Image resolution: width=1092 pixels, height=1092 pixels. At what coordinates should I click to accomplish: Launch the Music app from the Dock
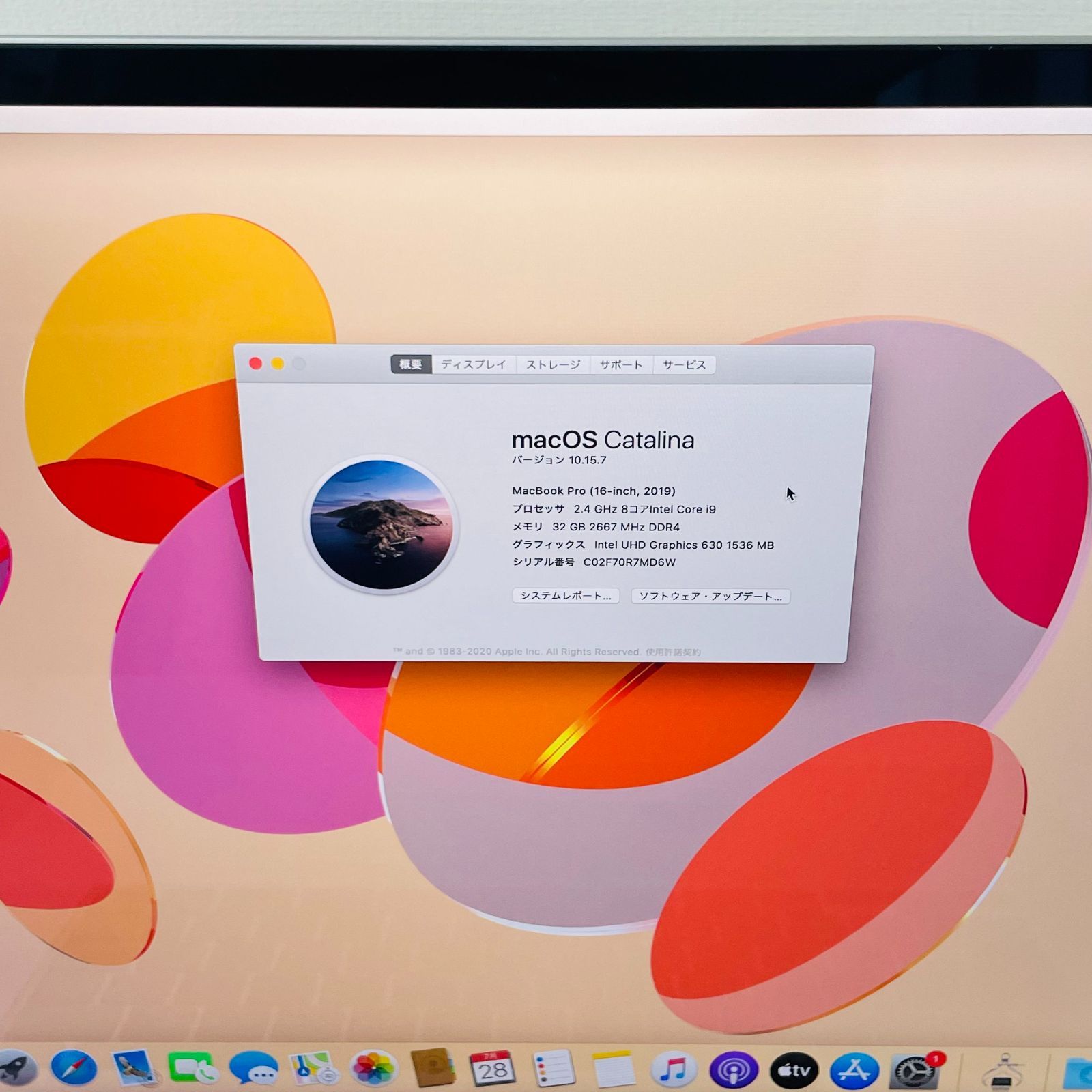pos(674,1069)
